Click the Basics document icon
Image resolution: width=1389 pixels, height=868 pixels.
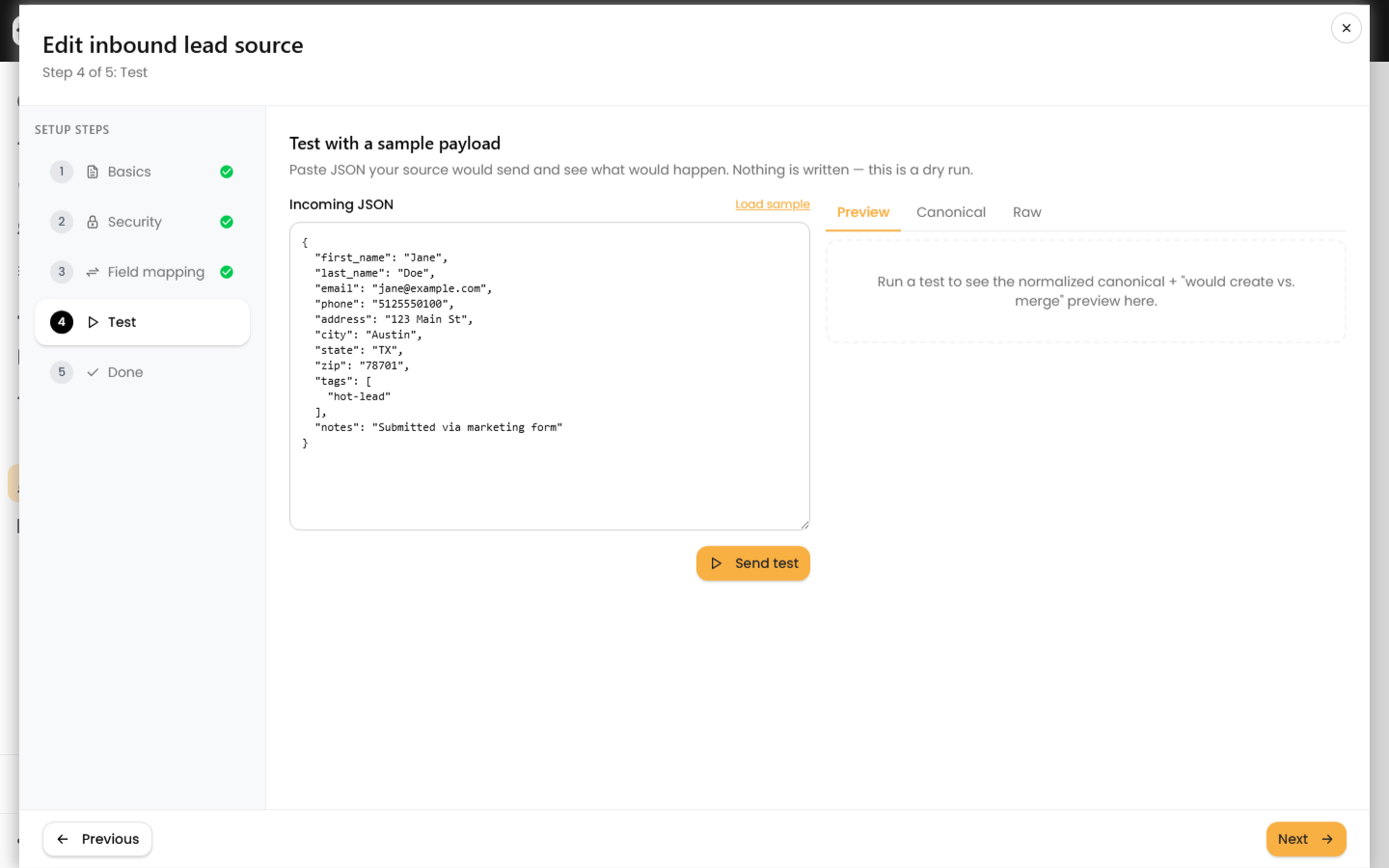[x=93, y=172]
